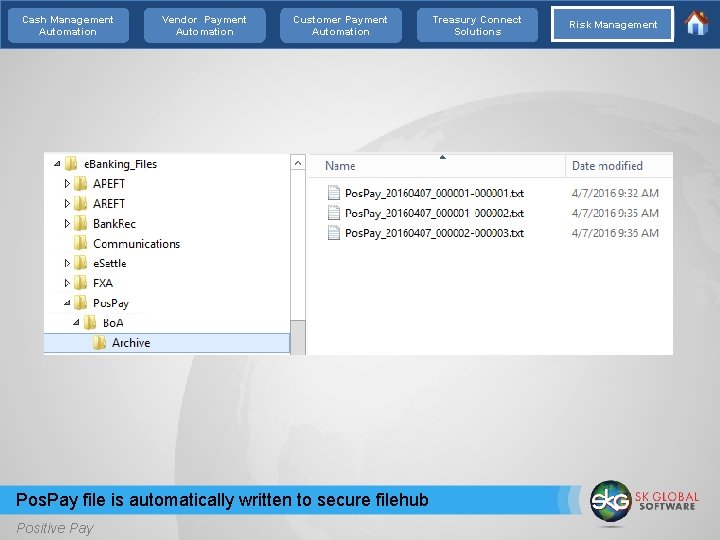Select the Archive folder label

click(x=131, y=343)
